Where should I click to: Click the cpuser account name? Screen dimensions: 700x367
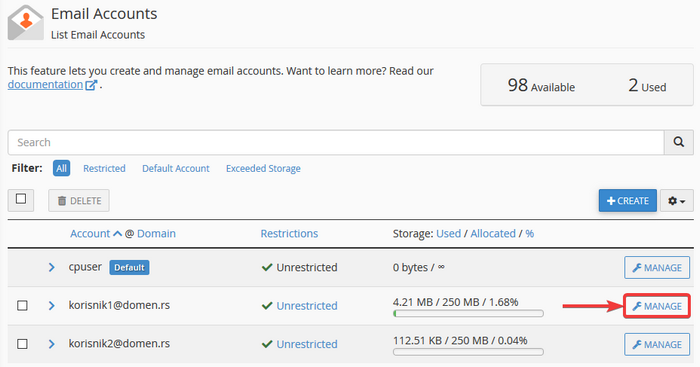[x=85, y=267]
